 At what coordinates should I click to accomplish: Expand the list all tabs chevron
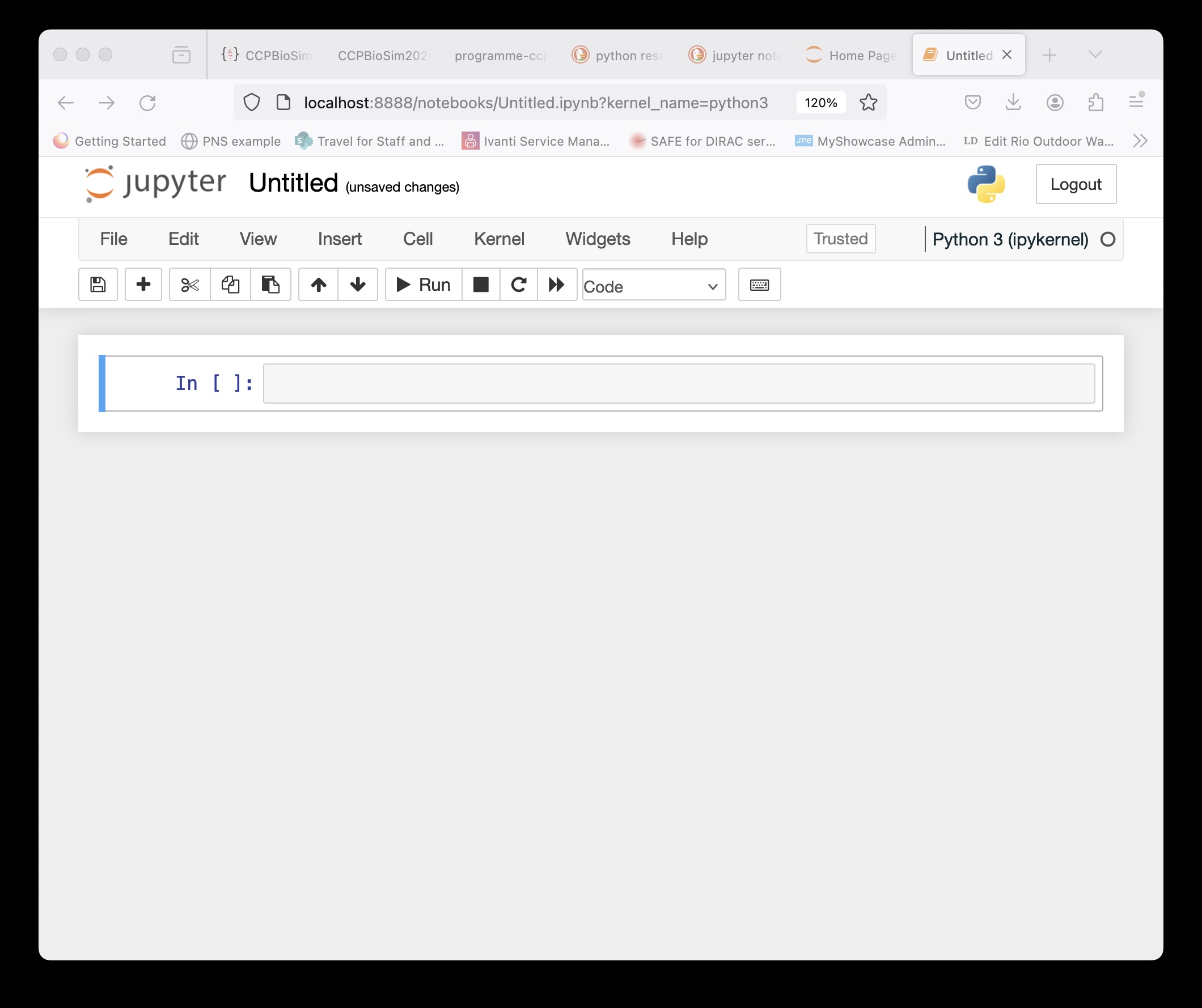1095,54
